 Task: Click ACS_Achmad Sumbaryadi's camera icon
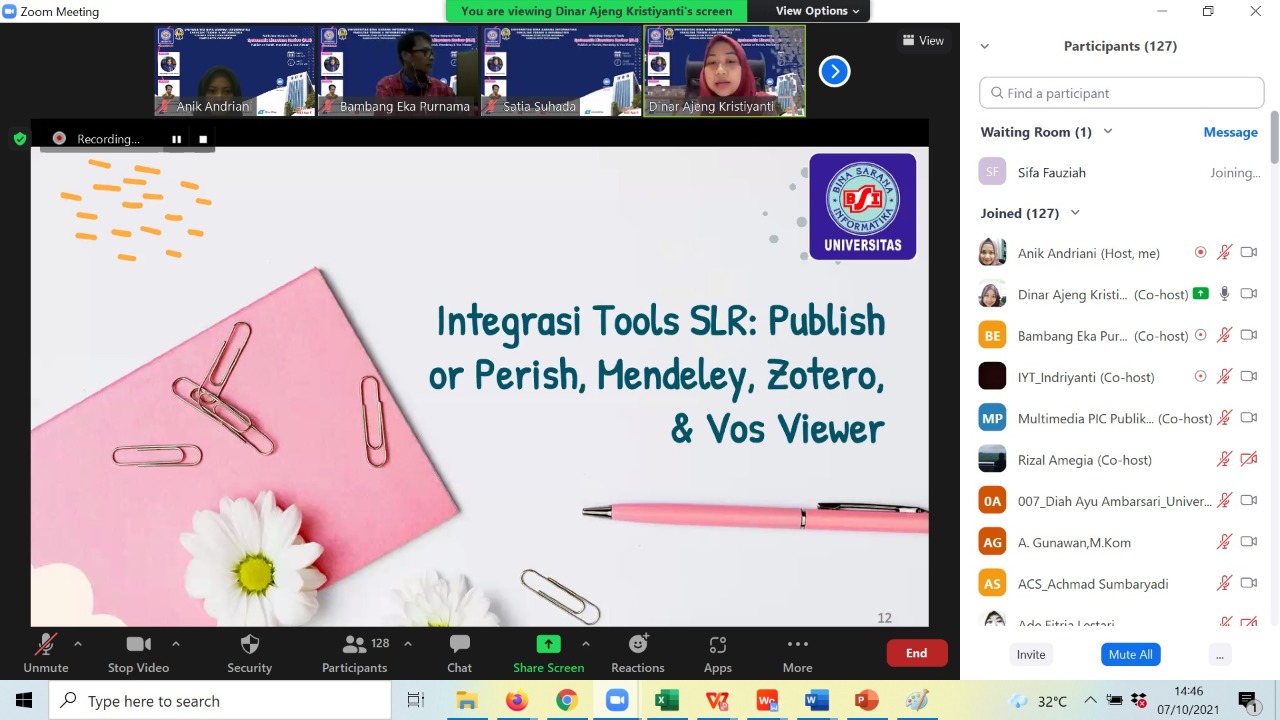point(1248,583)
